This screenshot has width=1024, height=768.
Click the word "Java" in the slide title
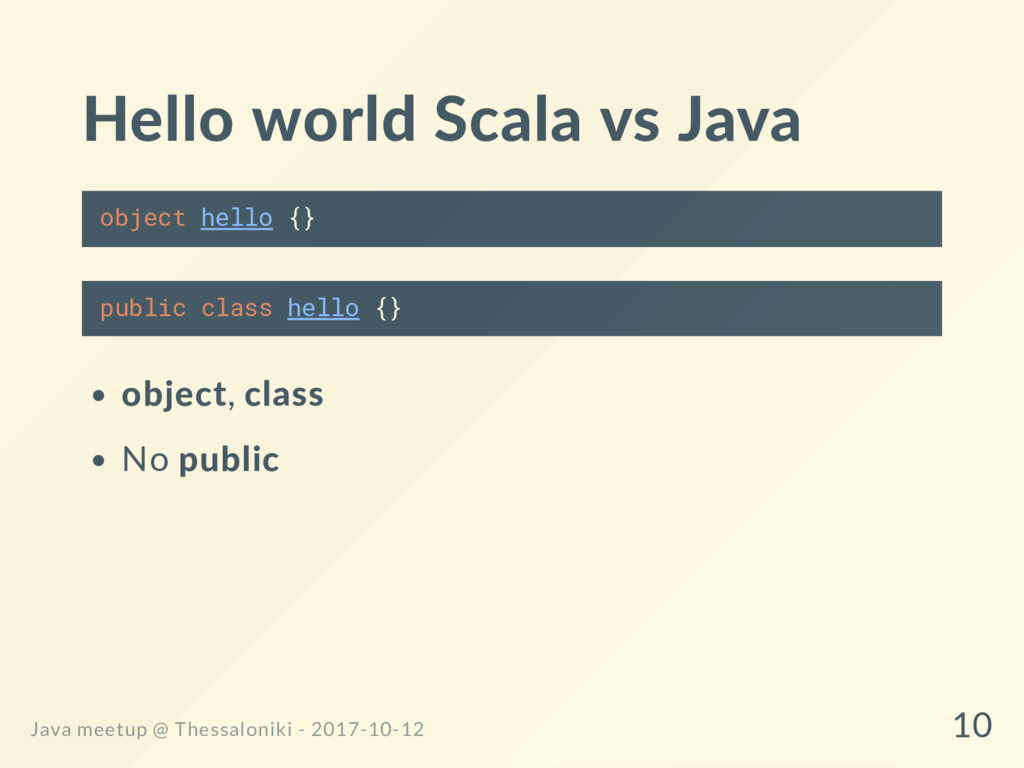click(738, 120)
